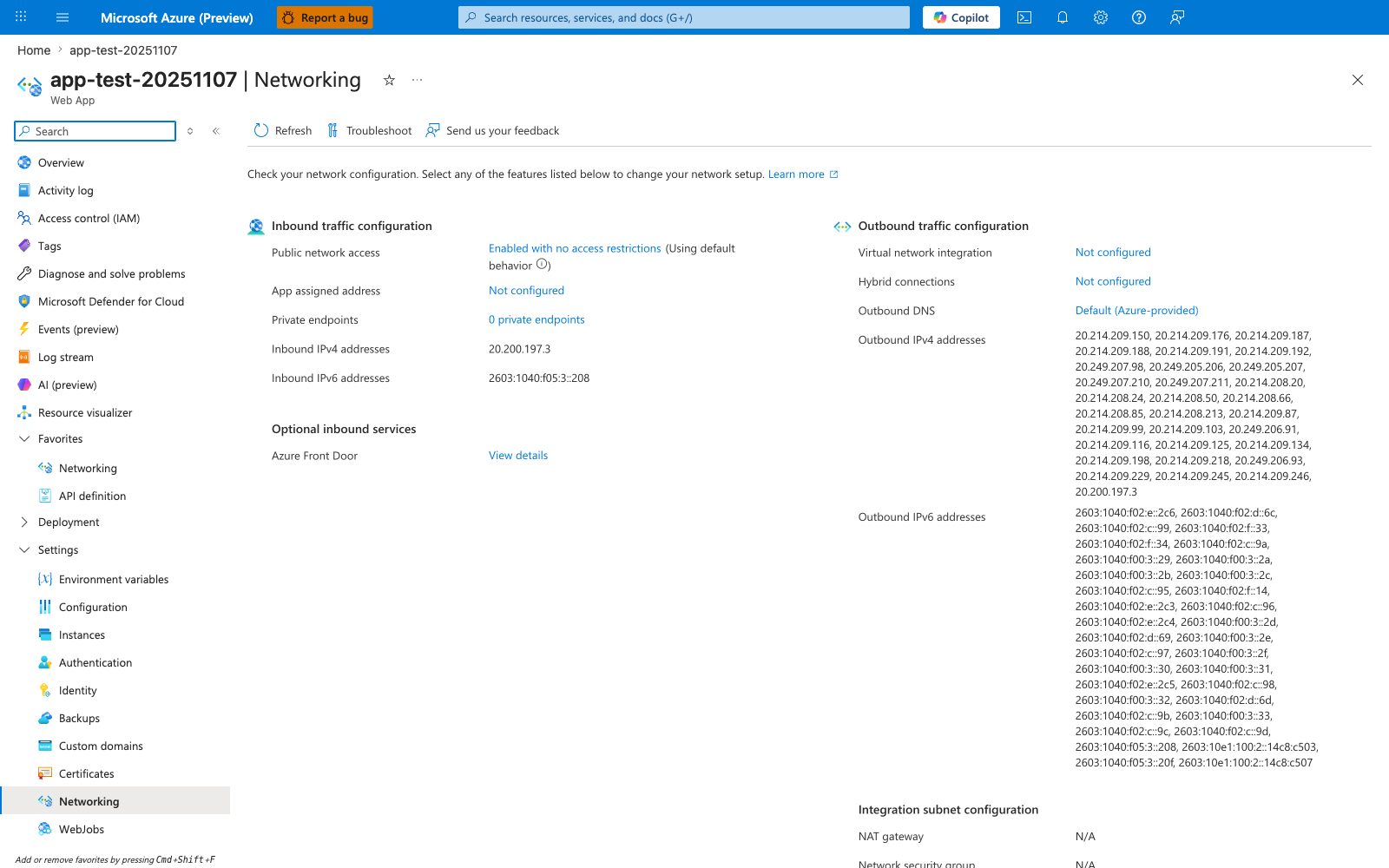
Task: Open the feedback person icon in top bar
Action: tap(1177, 17)
